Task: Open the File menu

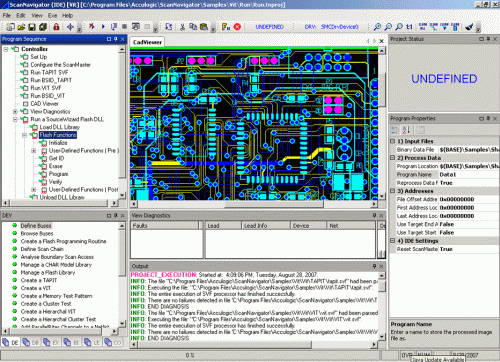Action: pyautogui.click(x=7, y=15)
